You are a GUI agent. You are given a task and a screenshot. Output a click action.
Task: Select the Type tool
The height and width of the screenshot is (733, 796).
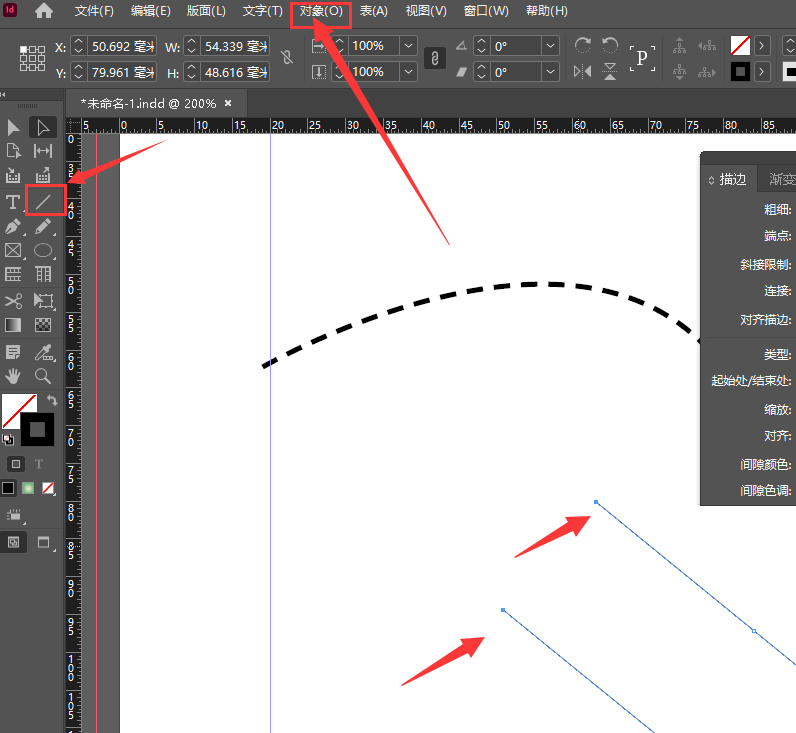point(13,202)
